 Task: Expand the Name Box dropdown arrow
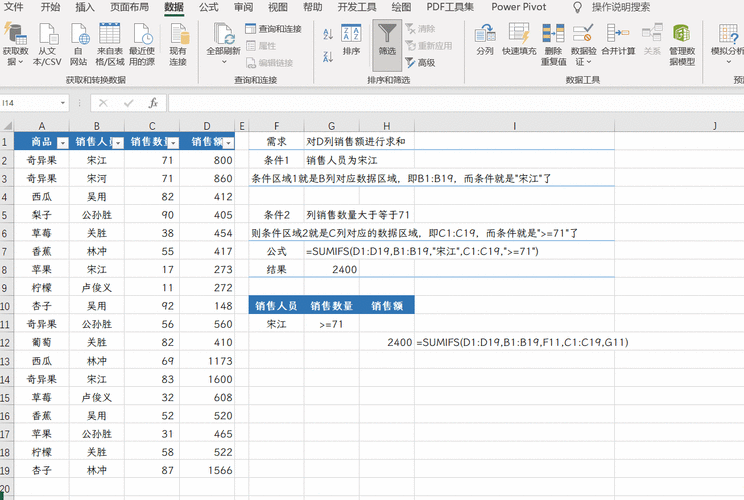(x=63, y=103)
